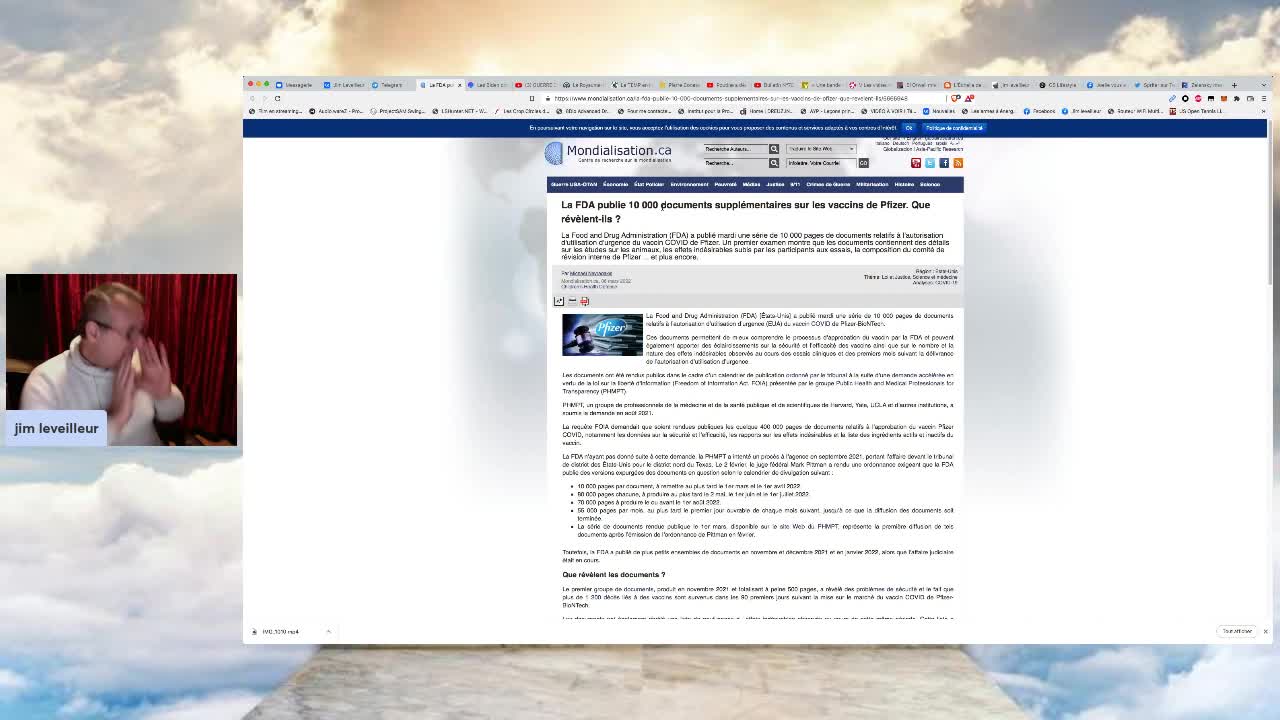Viewport: 1280px width, 720px height.
Task: Open the Brave rewards triangle icon
Action: tap(969, 98)
